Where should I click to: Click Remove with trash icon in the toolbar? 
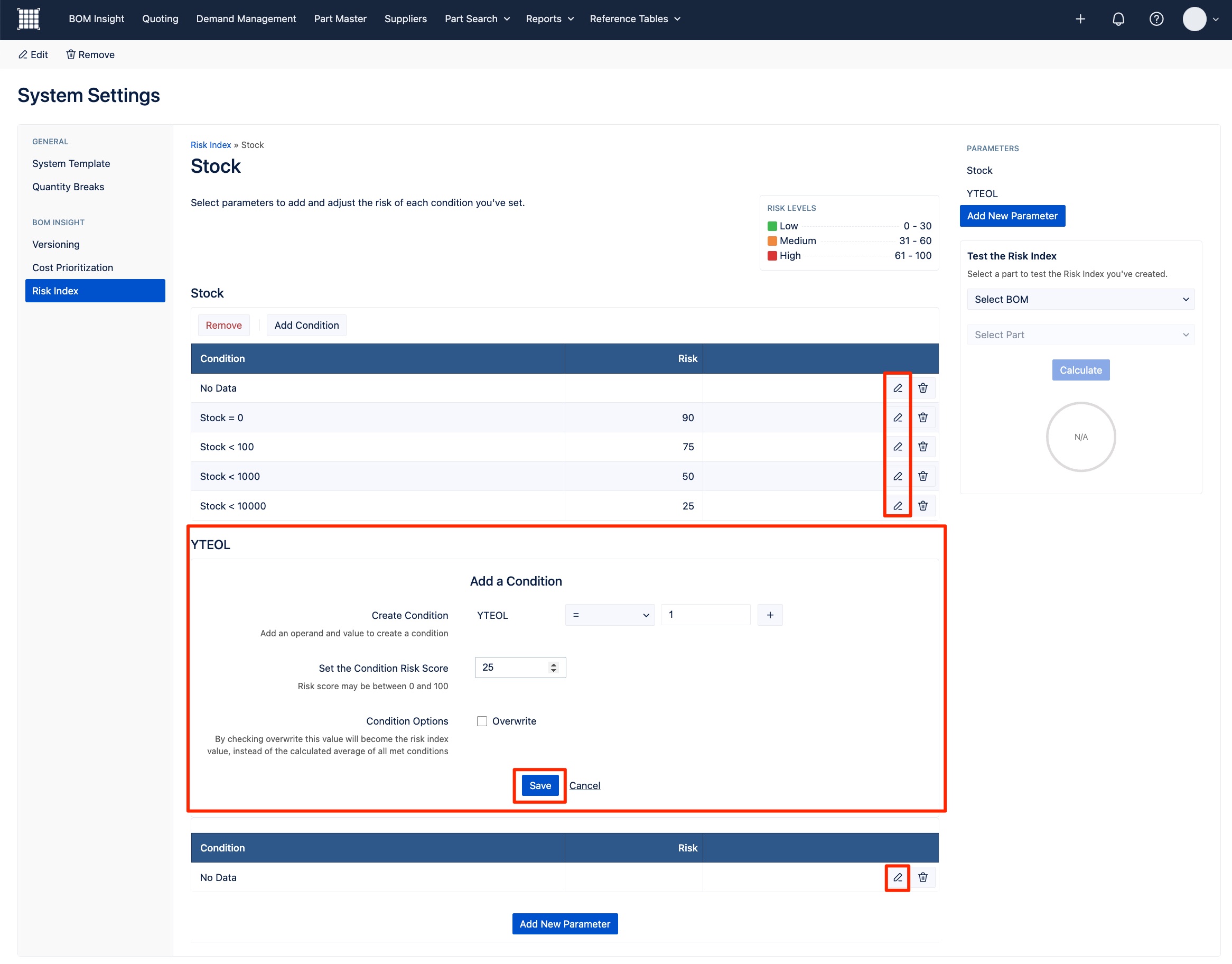(90, 55)
